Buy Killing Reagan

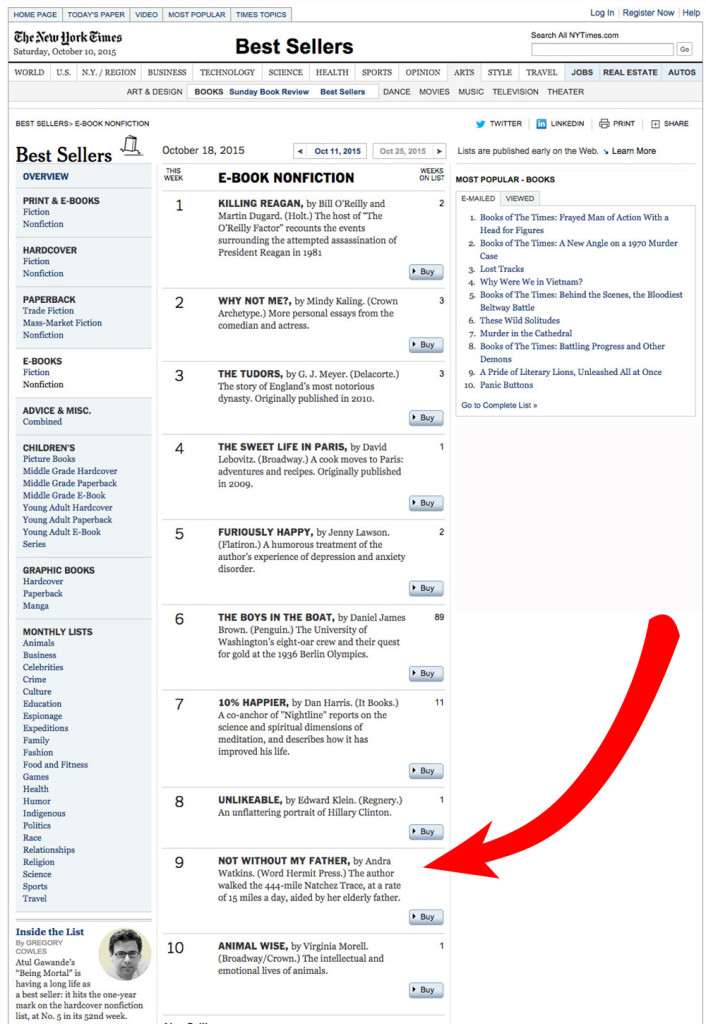coord(426,272)
